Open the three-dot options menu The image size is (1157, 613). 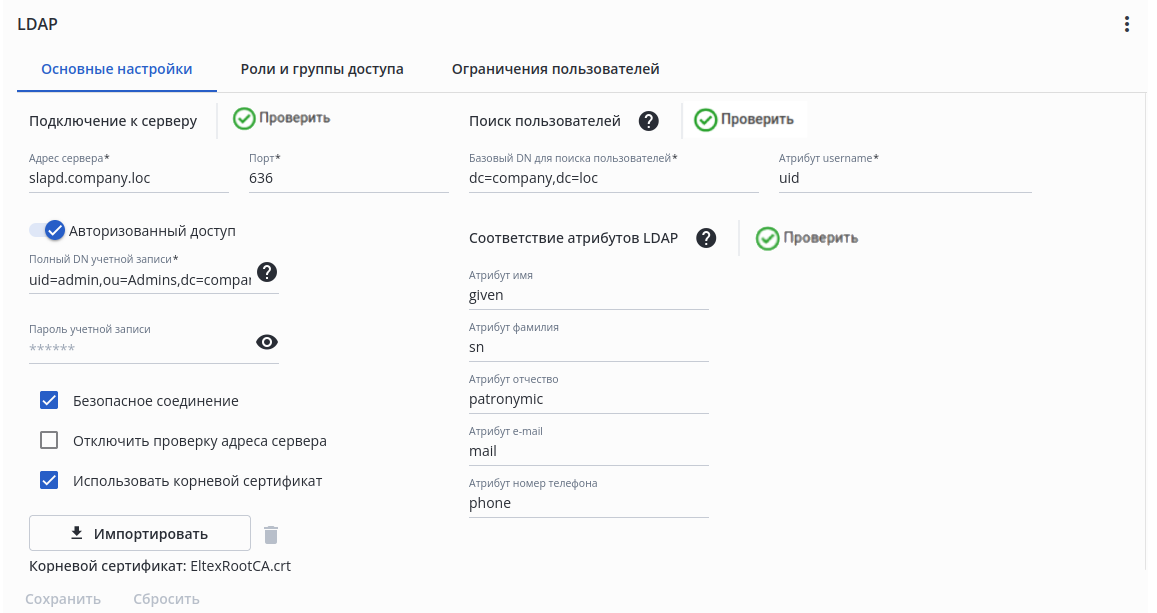point(1127,24)
